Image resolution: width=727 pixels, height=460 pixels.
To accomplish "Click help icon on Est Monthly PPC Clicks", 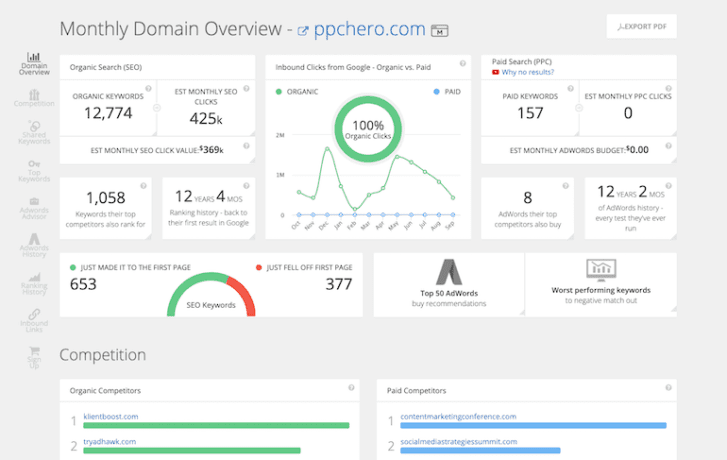I will click(x=668, y=88).
